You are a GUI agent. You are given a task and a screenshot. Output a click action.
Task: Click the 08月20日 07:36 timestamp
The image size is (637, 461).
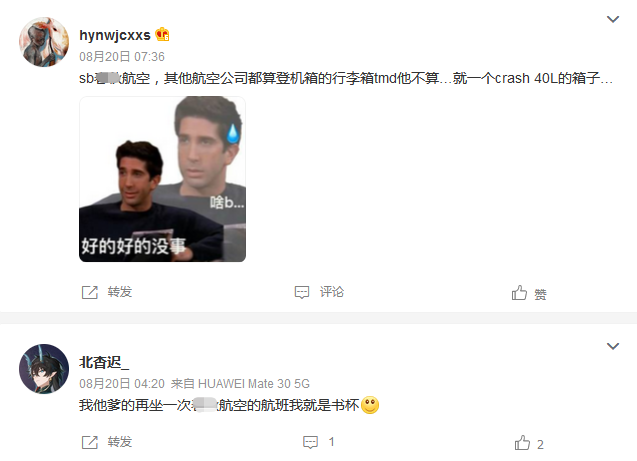(122, 56)
